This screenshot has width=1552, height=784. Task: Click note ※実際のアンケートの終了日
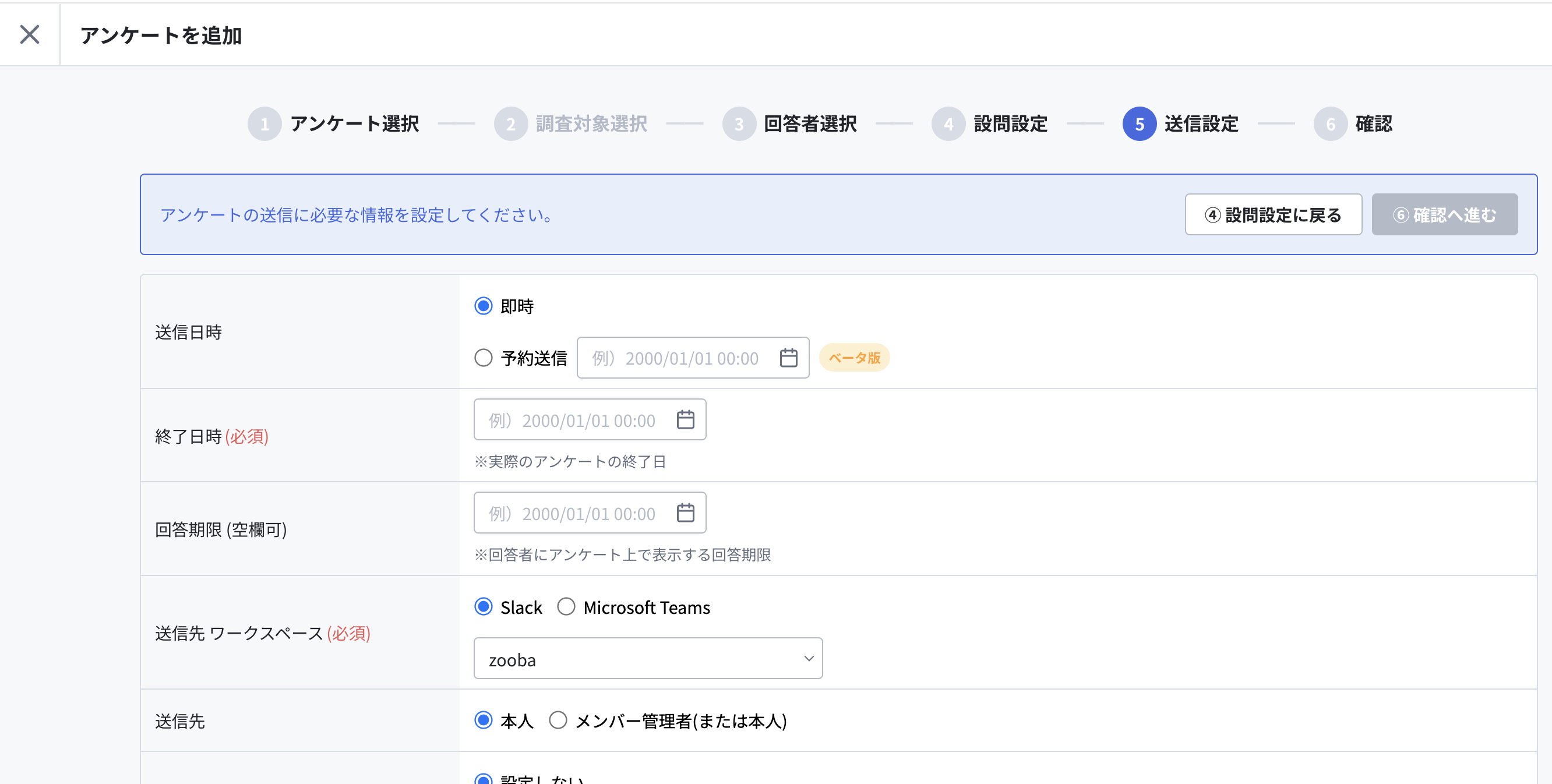tap(570, 462)
